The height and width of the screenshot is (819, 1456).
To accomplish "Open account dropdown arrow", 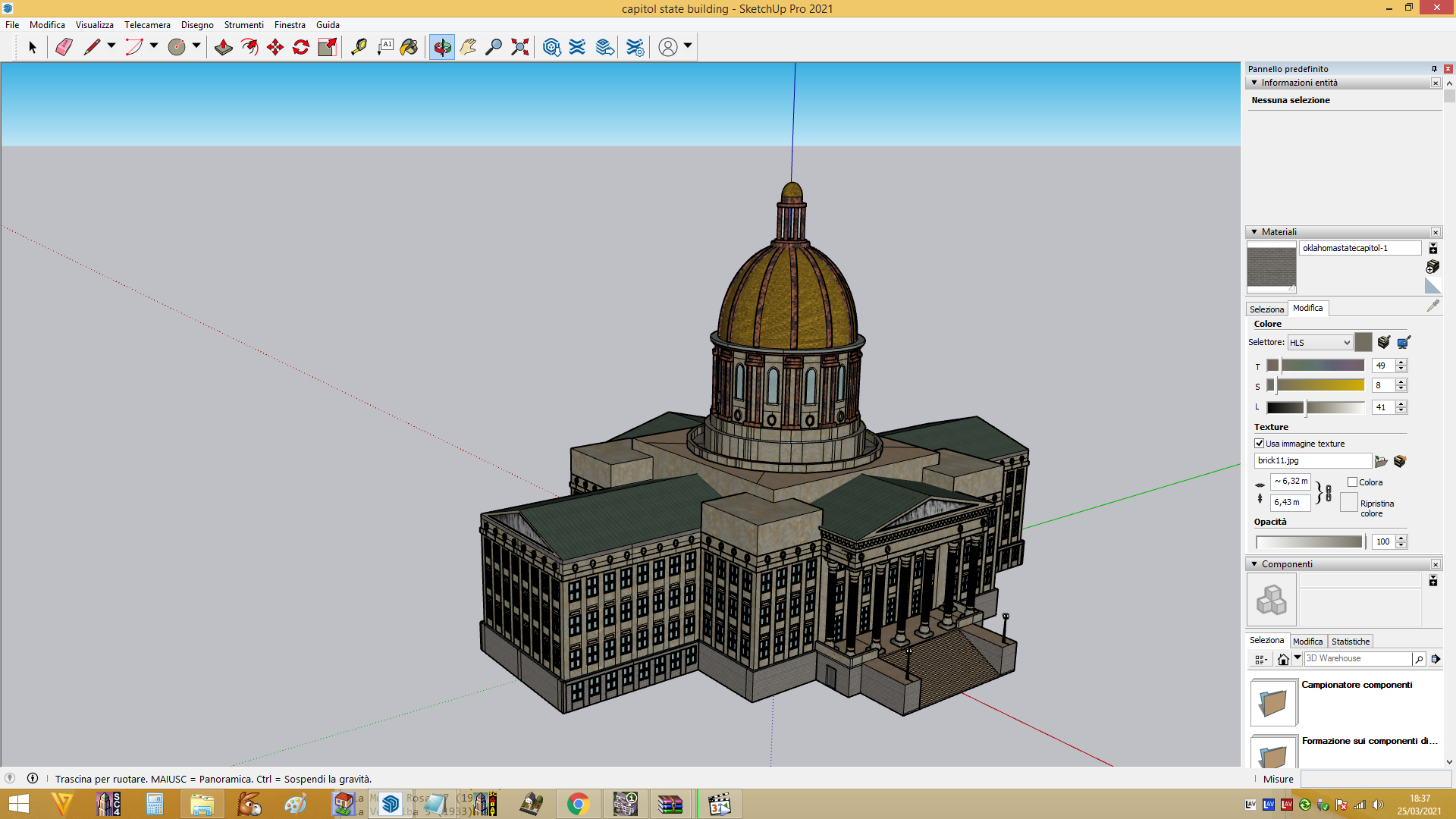I will (x=688, y=46).
